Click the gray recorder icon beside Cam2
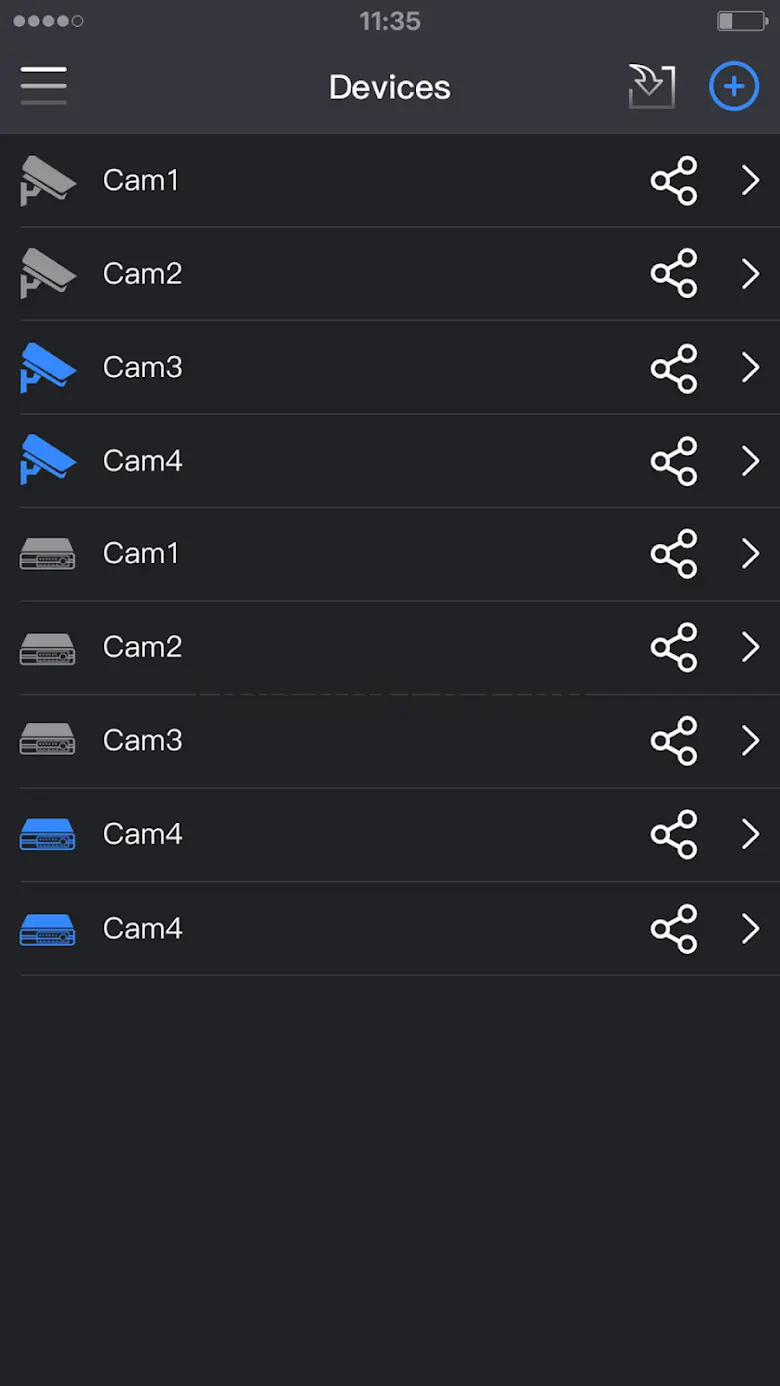Viewport: 780px width, 1386px height. pos(48,648)
